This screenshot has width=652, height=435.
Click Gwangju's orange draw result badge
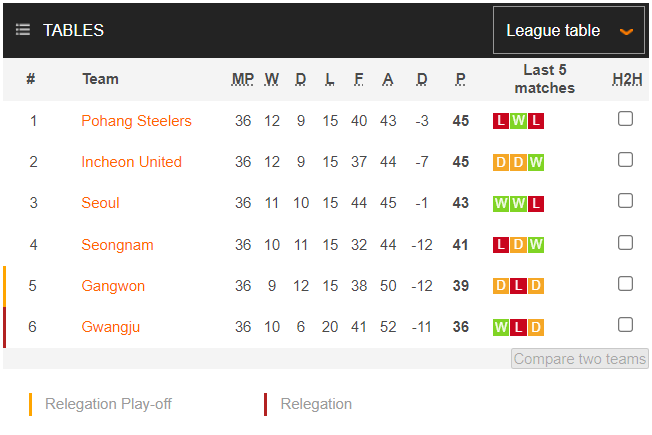(x=536, y=327)
